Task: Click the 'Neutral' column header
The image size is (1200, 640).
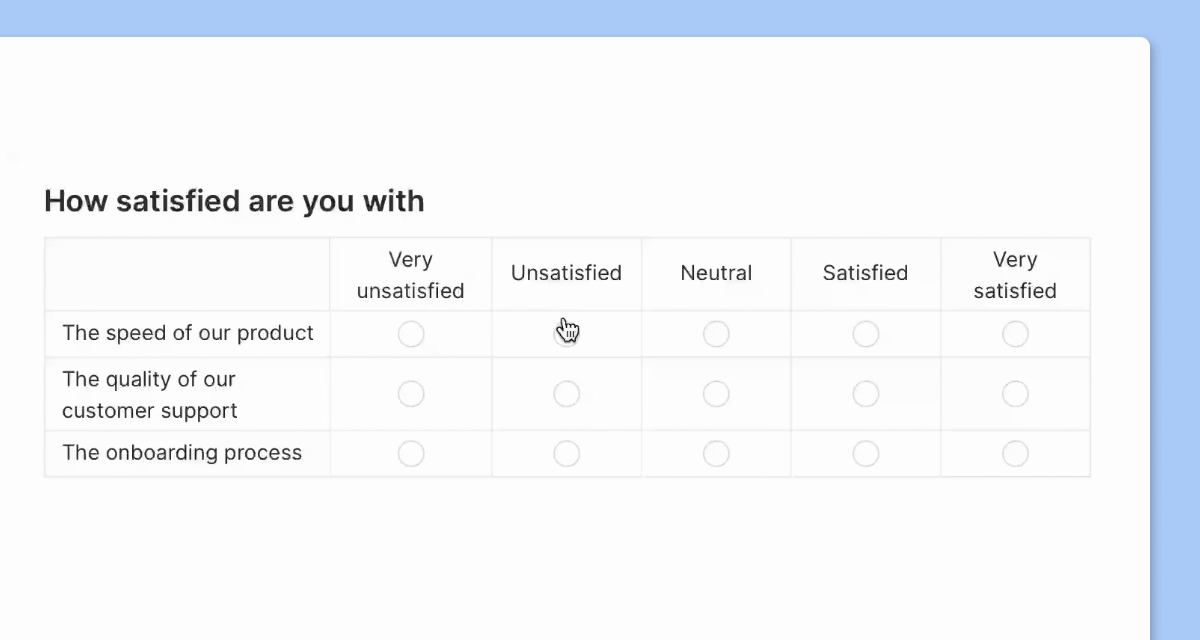Action: 716,273
